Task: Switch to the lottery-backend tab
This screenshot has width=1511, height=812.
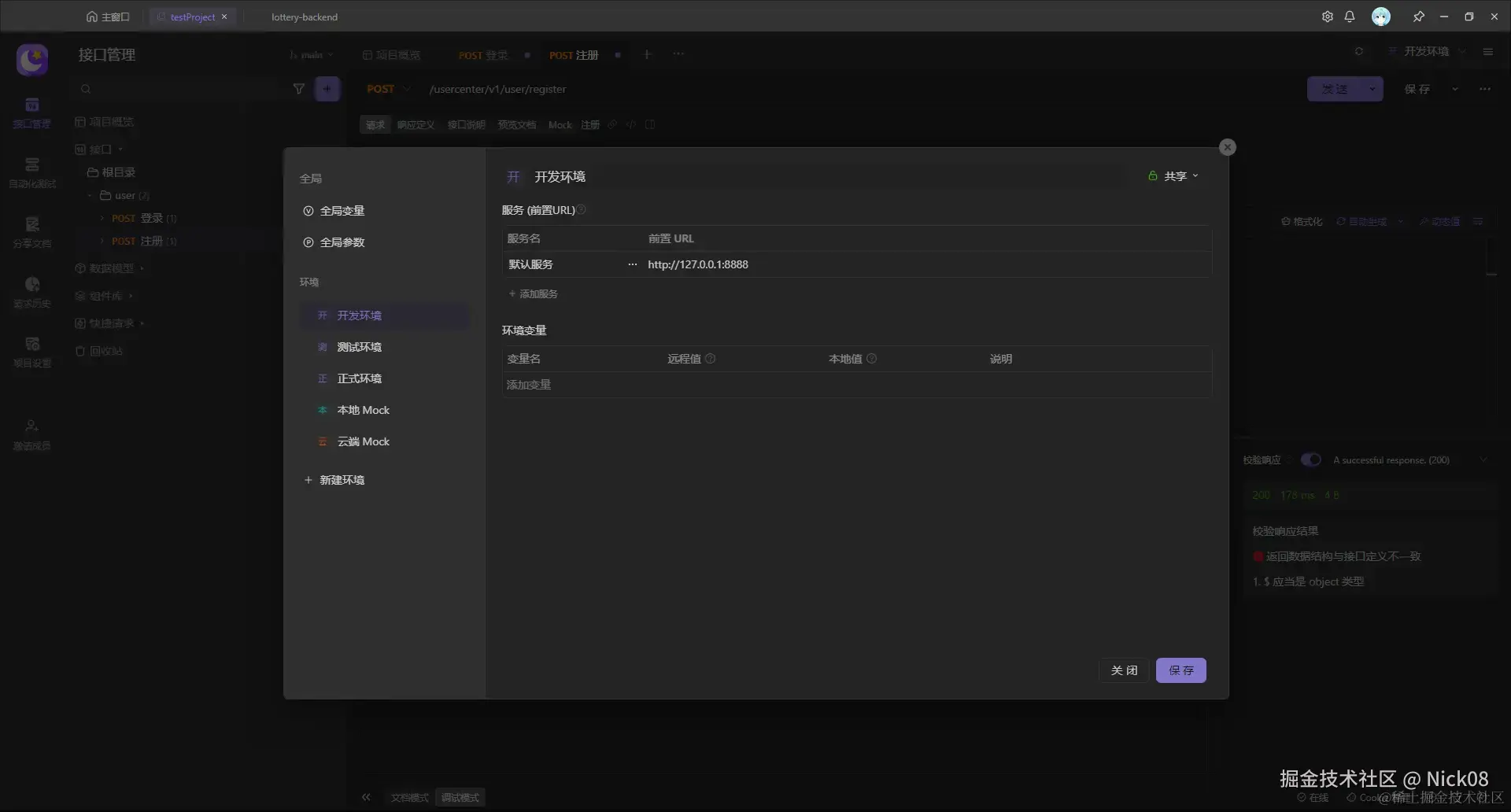Action: [x=304, y=17]
